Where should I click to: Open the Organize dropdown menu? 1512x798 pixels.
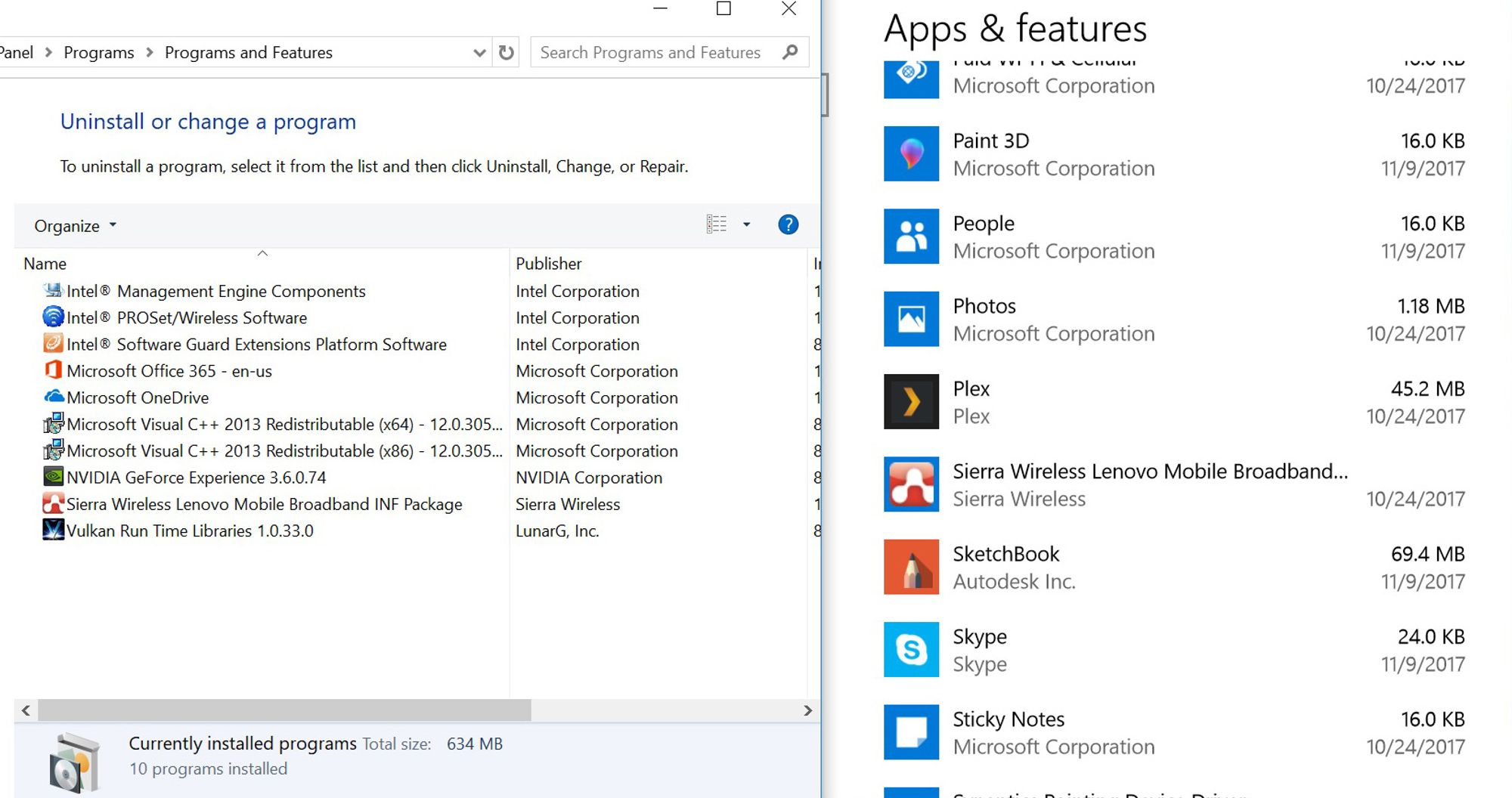75,226
